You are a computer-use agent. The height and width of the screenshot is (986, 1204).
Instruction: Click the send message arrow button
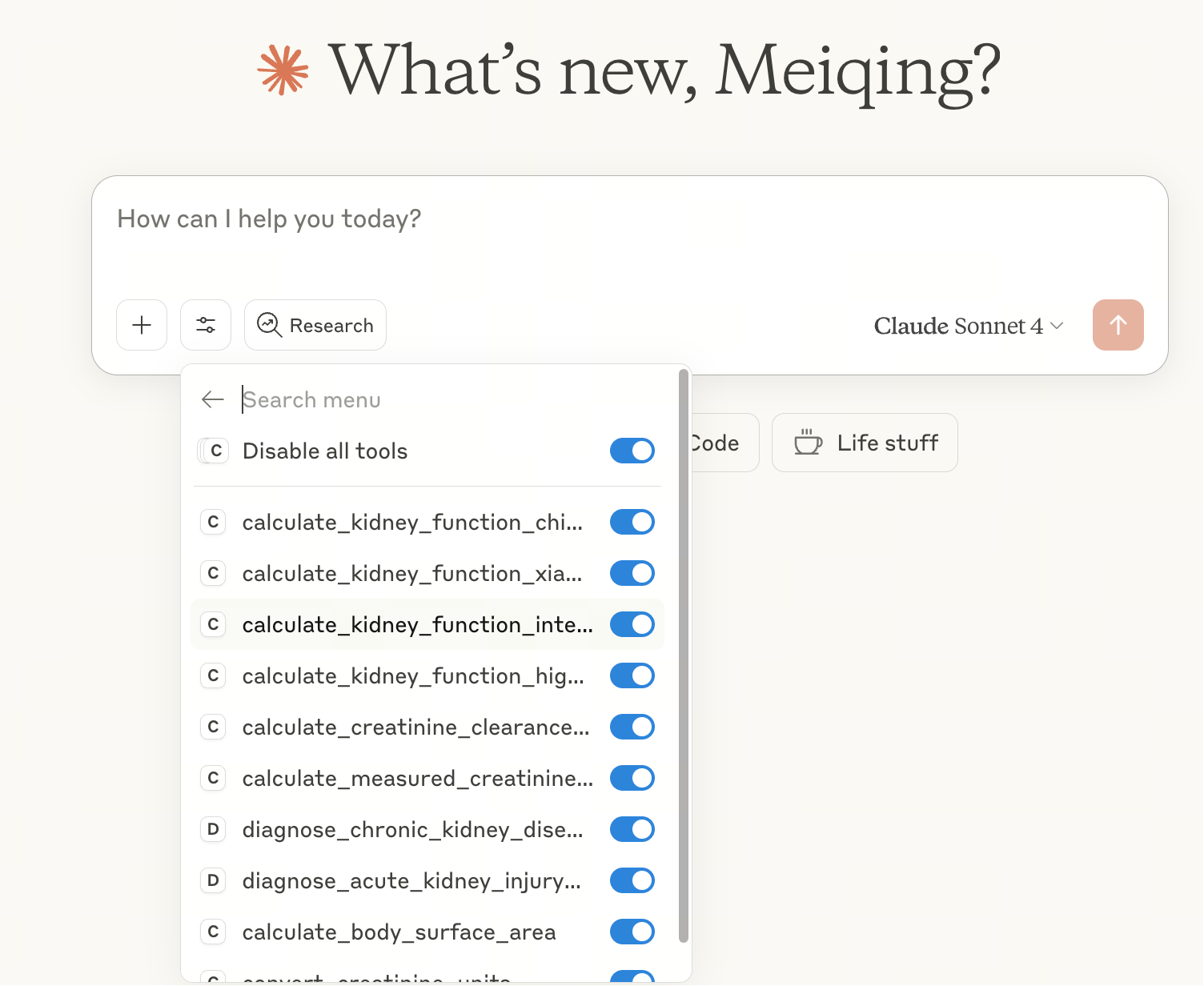coord(1118,325)
